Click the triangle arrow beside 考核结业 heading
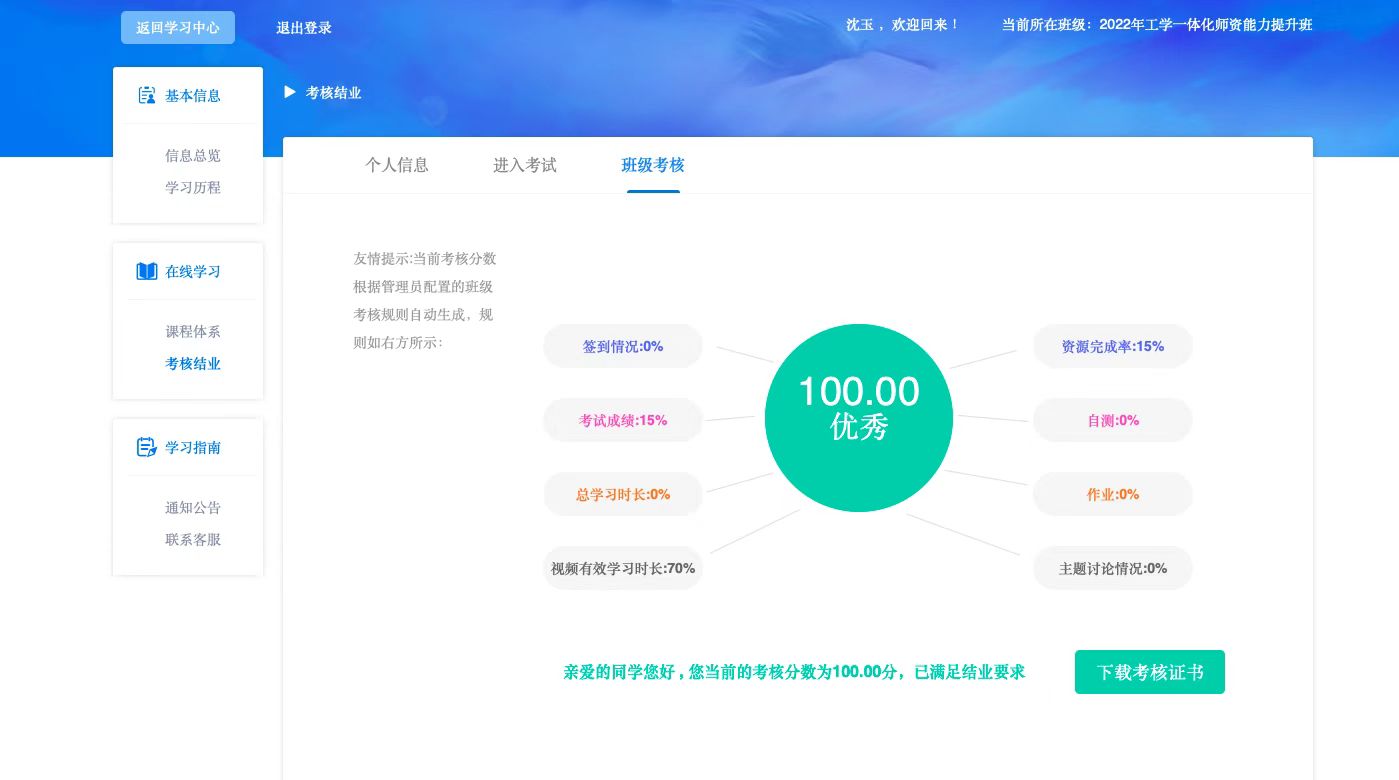The height and width of the screenshot is (780, 1399). point(290,92)
